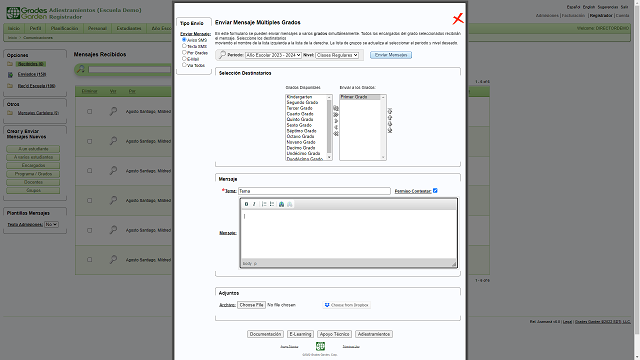Screen dimensions: 640x360
Task: Click the search magnifier in Mensajes Recibidos bar
Action: (x=81, y=69)
